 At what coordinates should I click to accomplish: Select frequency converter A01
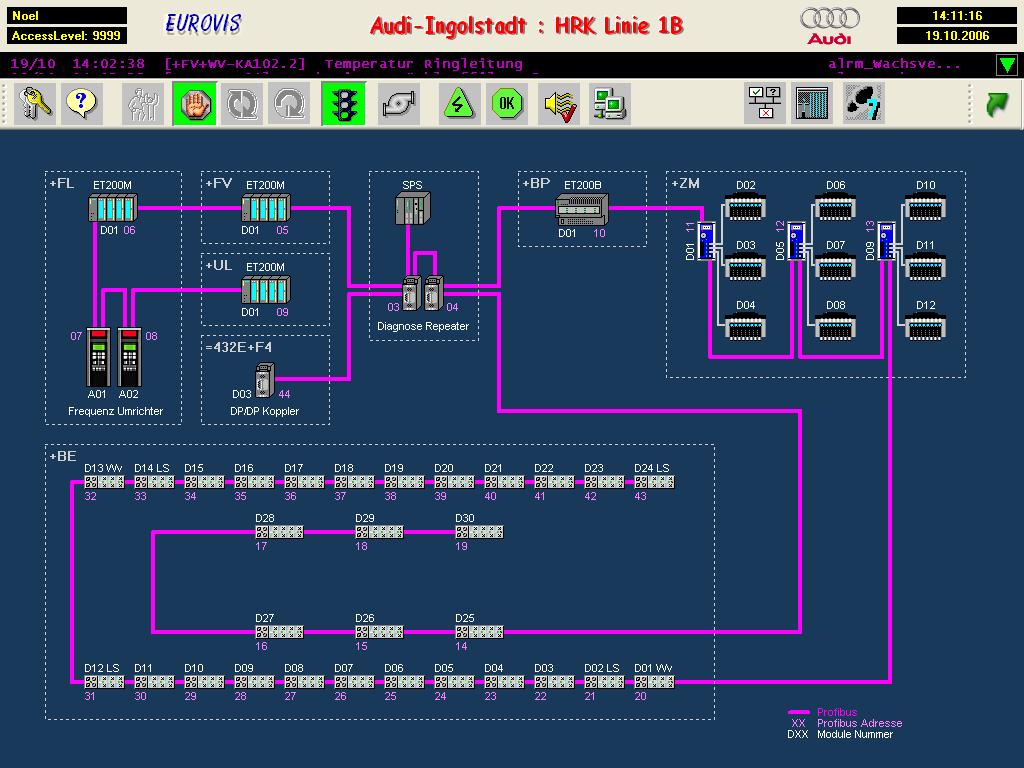click(x=99, y=357)
